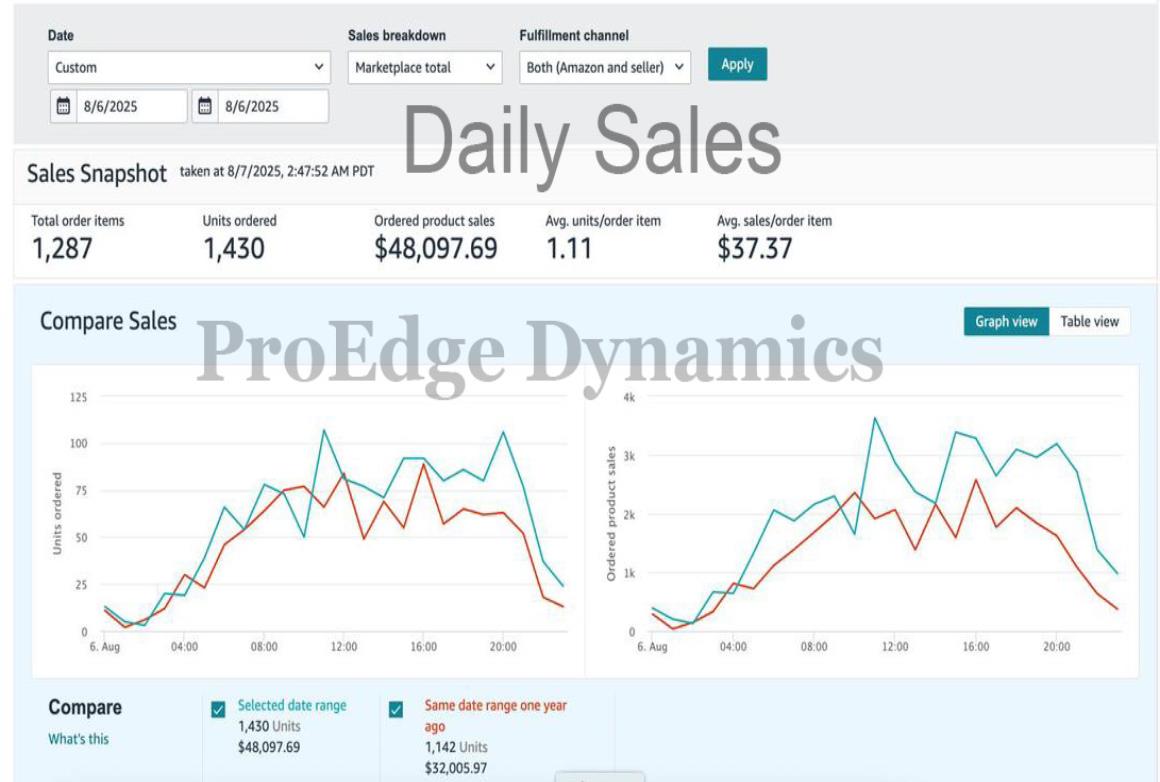Image resolution: width=1160 pixels, height=782 pixels.
Task: Expand the Fulfillment channel dropdown
Action: [605, 68]
